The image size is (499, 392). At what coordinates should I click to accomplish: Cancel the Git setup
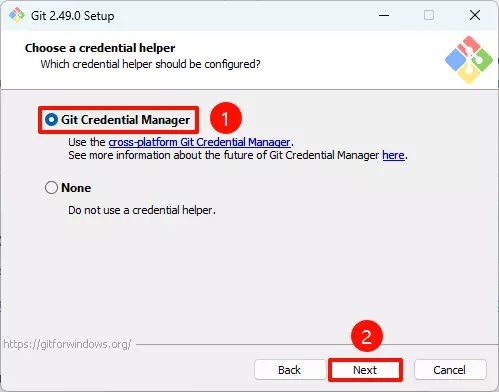(450, 370)
